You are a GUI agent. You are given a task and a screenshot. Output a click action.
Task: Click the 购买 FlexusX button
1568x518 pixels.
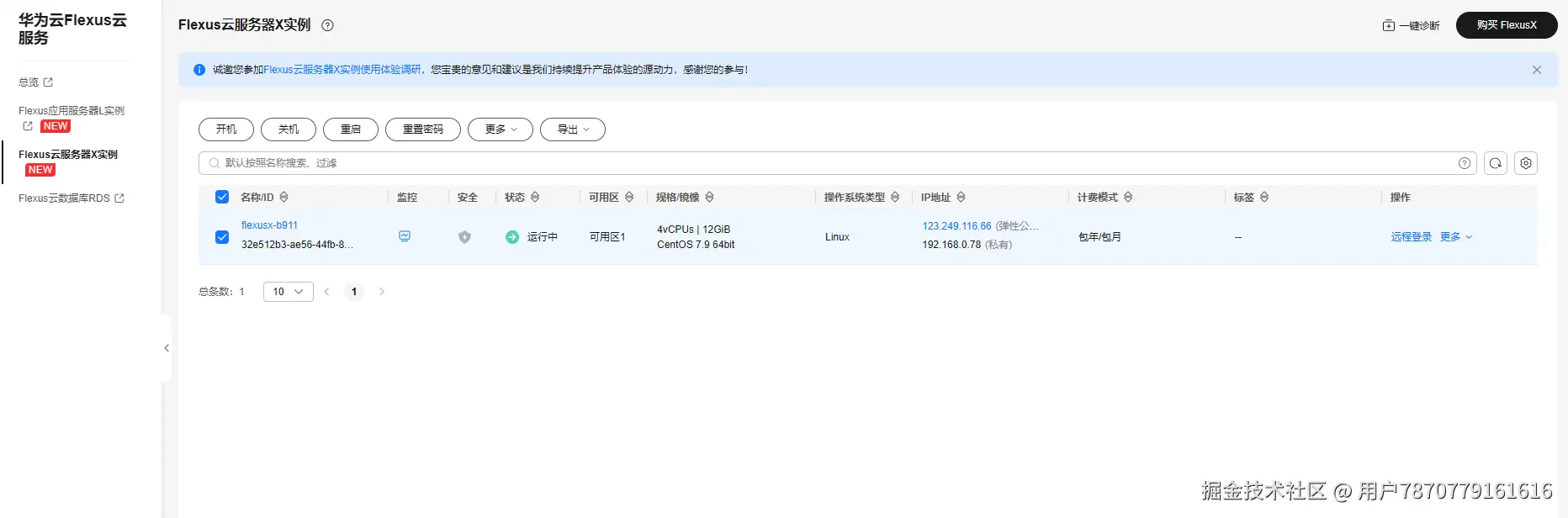1507,25
